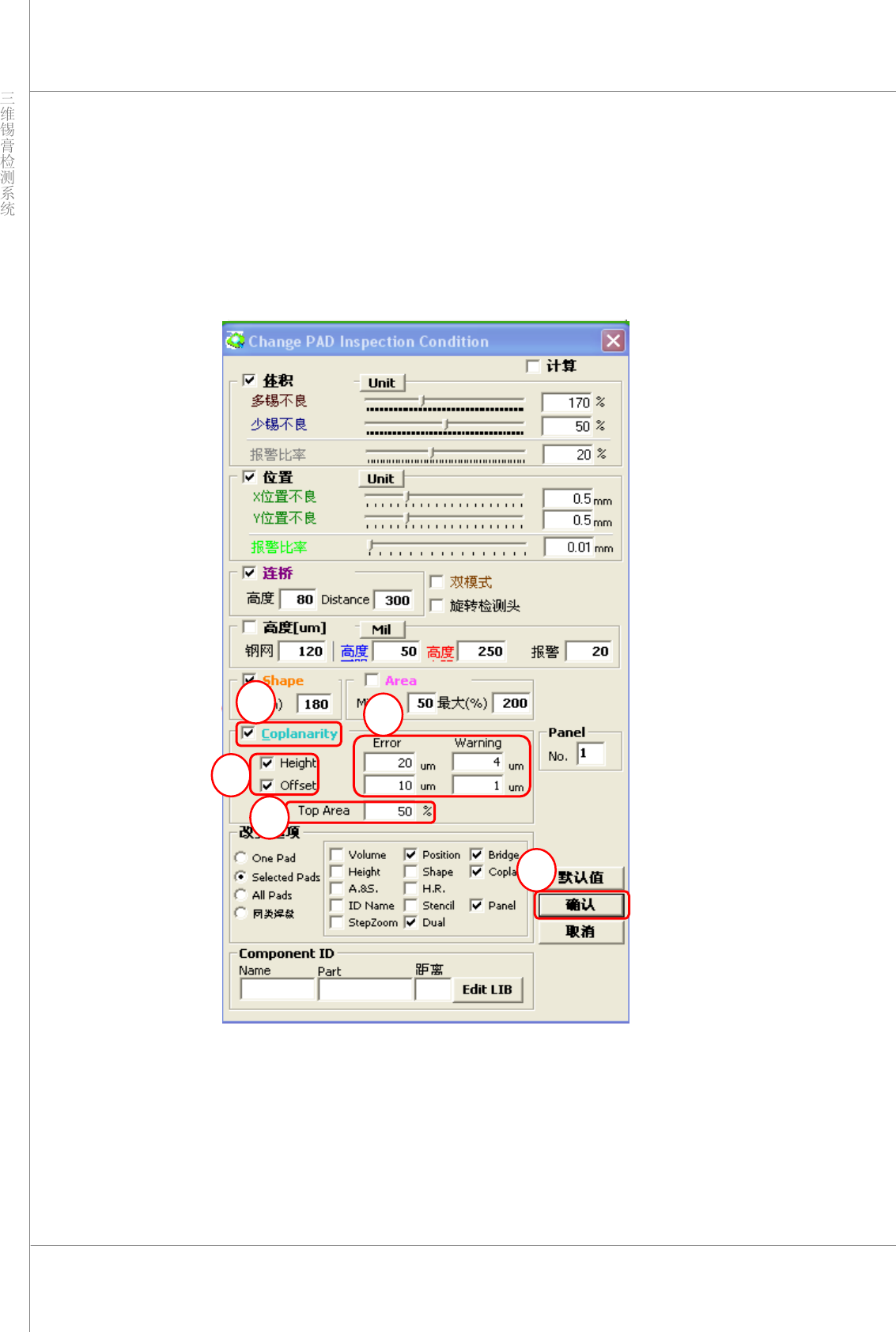Click the blue 高度 field showing 50
Image resolution: width=896 pixels, height=1332 pixels.
pyautogui.click(x=396, y=651)
